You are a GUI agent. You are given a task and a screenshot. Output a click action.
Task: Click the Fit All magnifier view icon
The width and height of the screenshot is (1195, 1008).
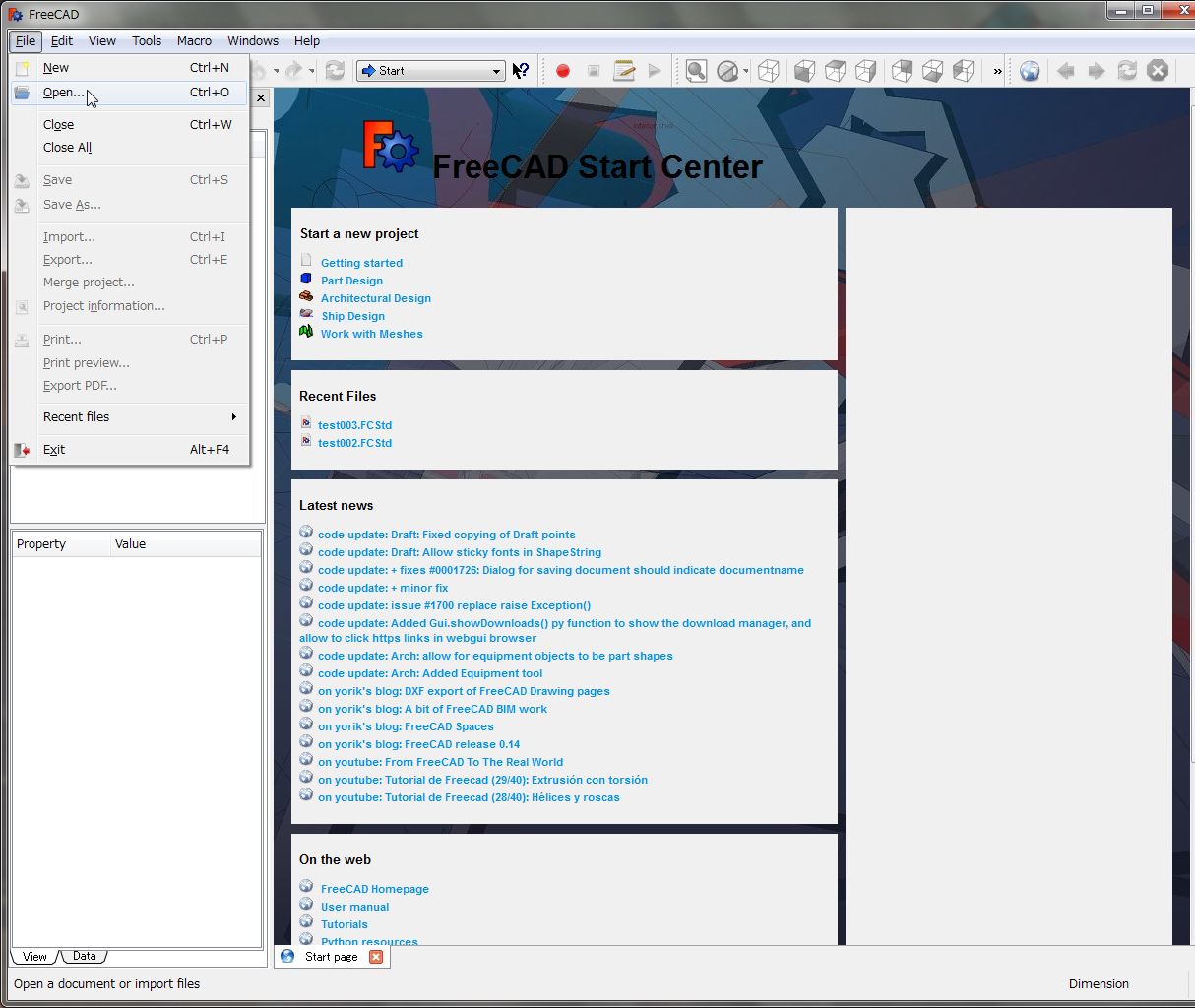[x=696, y=71]
